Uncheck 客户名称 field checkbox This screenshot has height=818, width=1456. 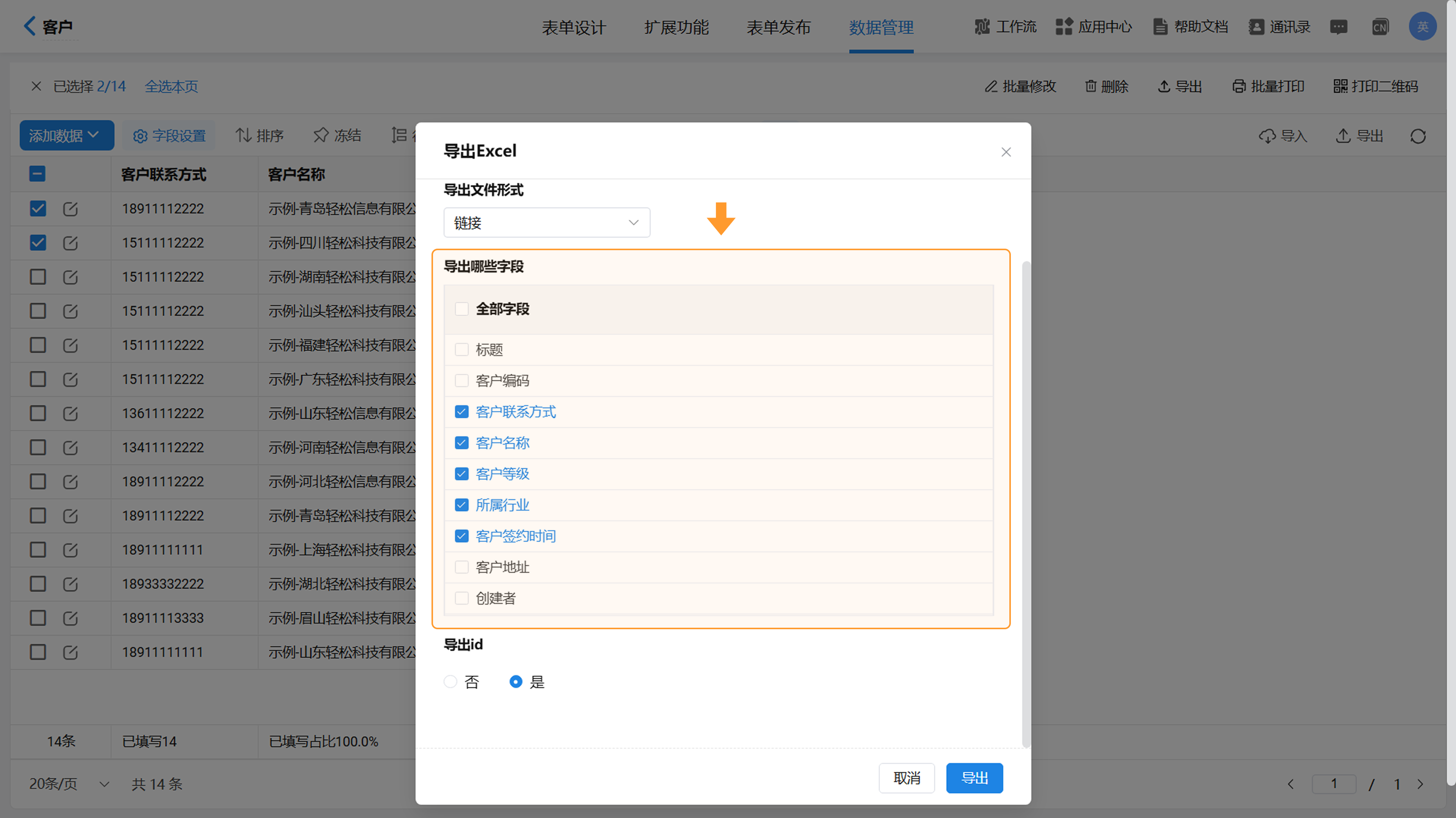click(462, 443)
